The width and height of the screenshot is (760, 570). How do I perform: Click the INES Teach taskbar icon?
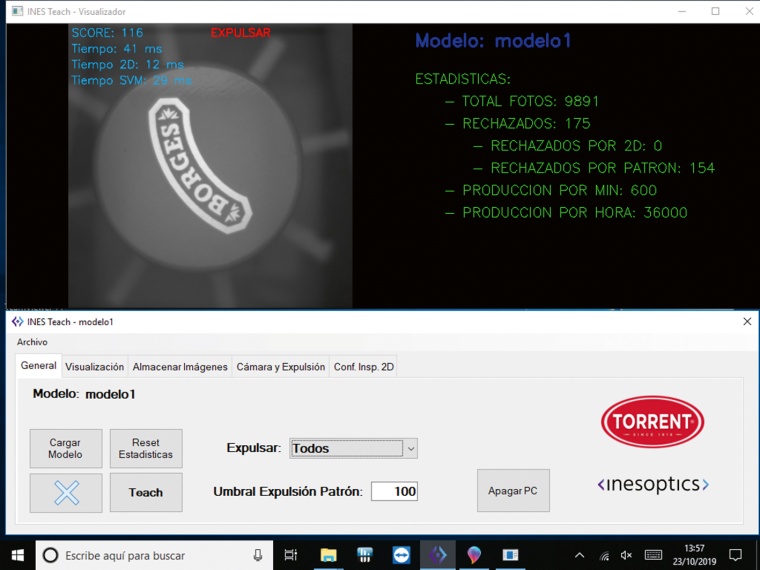pos(438,555)
